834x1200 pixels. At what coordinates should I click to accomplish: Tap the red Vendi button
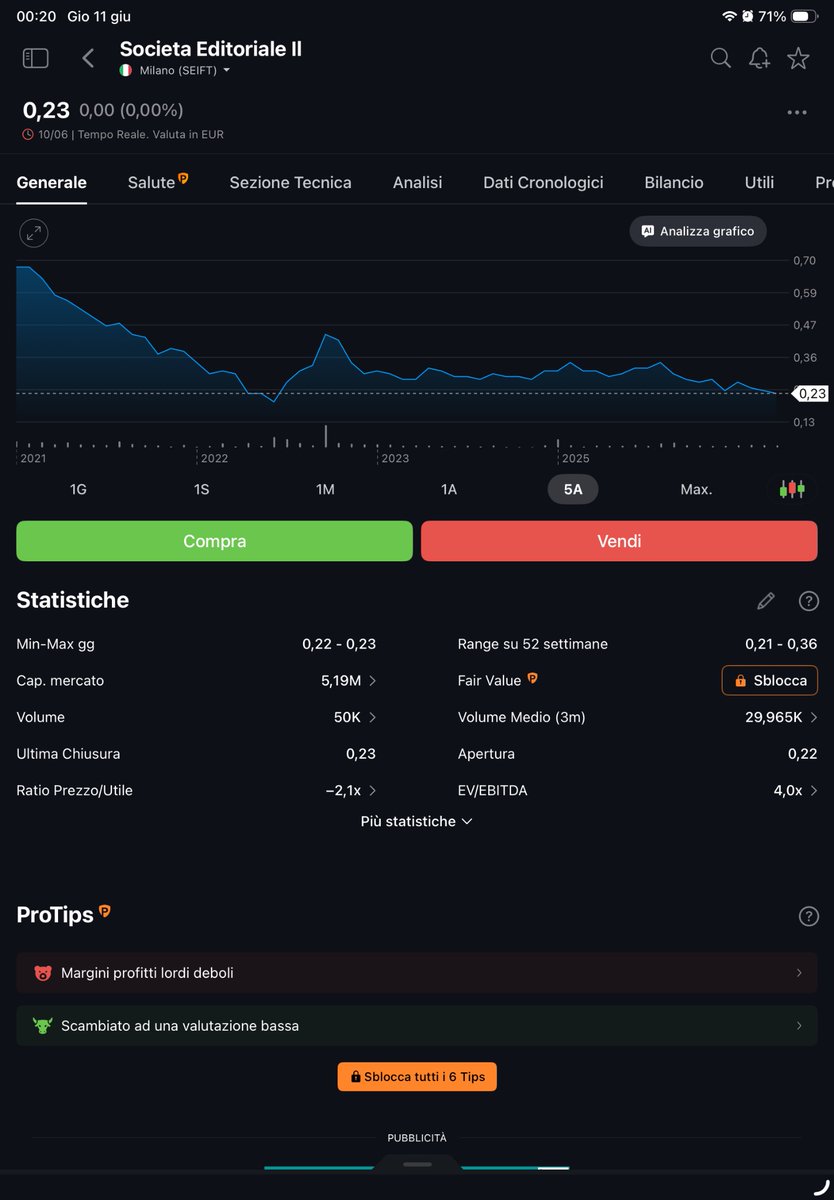pos(619,541)
